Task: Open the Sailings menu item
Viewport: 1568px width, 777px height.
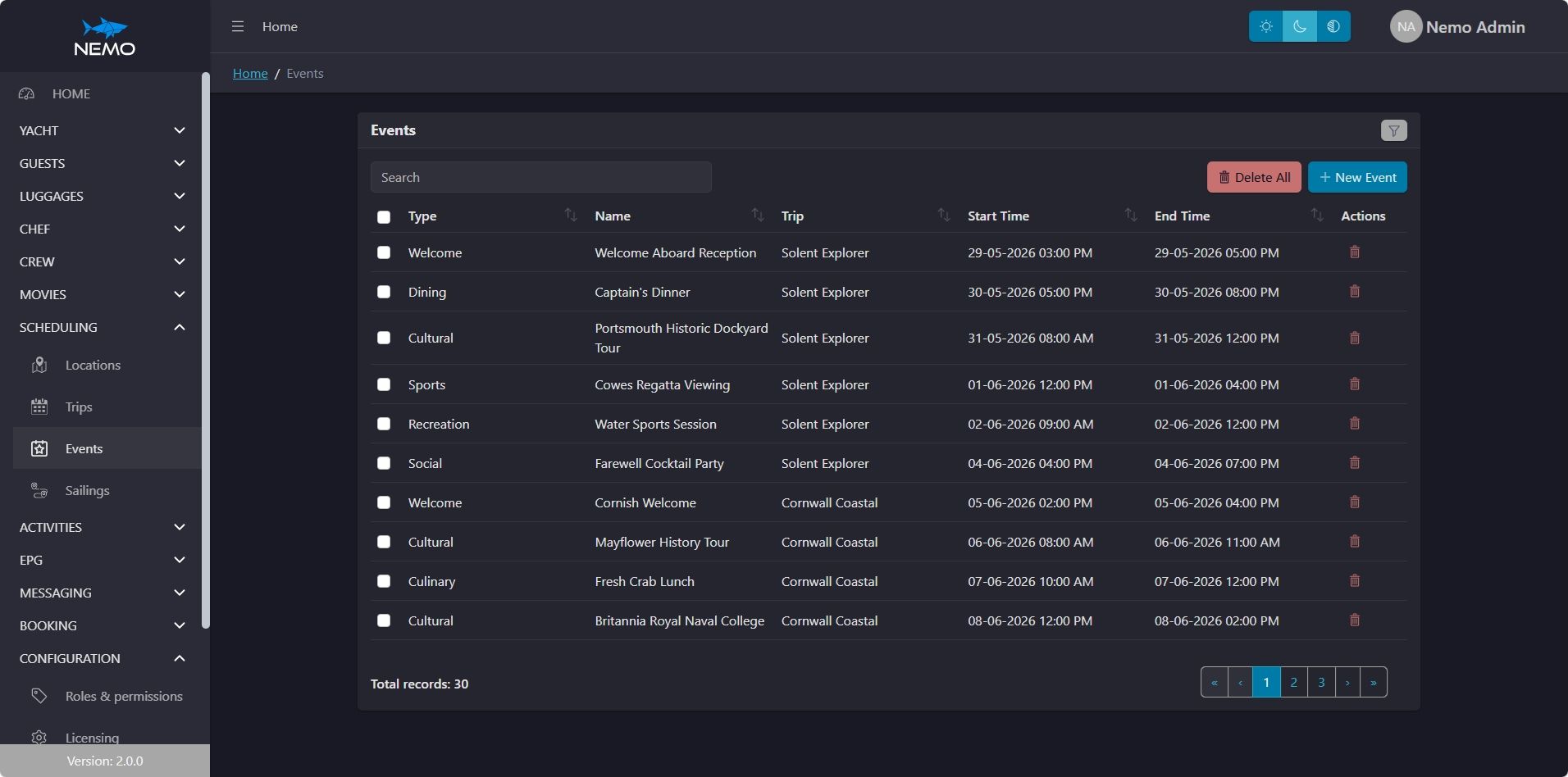Action: tap(107, 490)
